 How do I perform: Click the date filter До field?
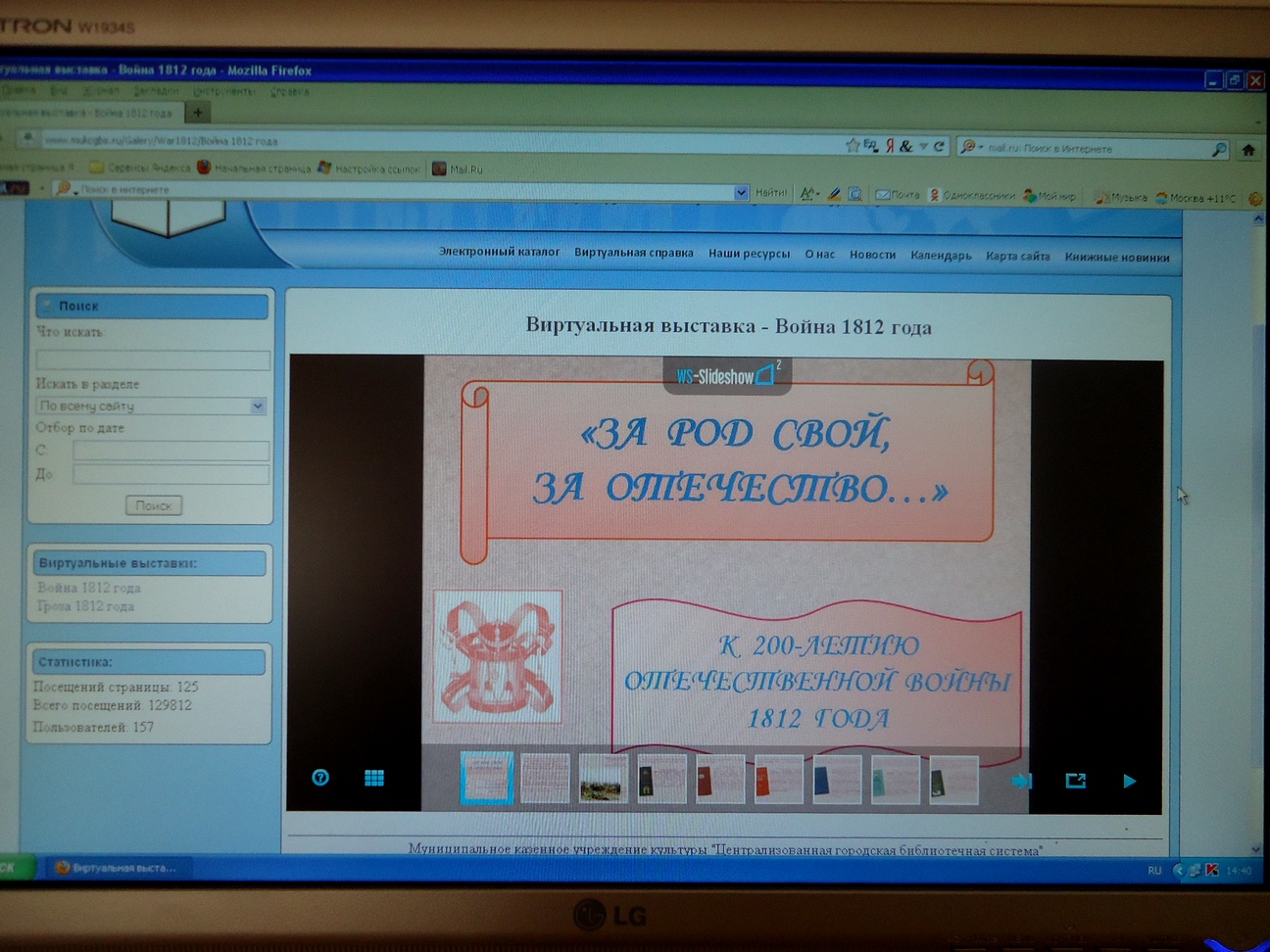tap(171, 475)
